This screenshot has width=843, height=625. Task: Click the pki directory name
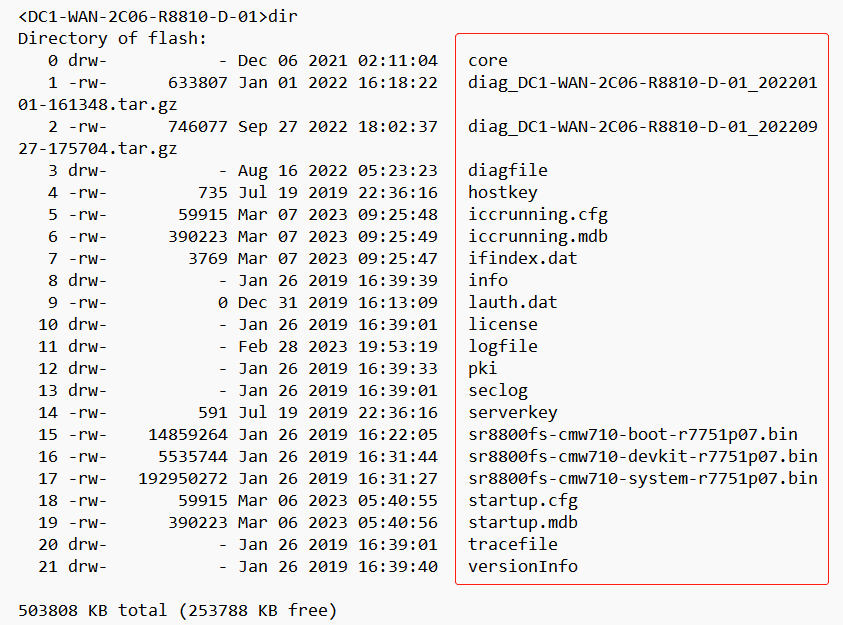pyautogui.click(x=482, y=368)
